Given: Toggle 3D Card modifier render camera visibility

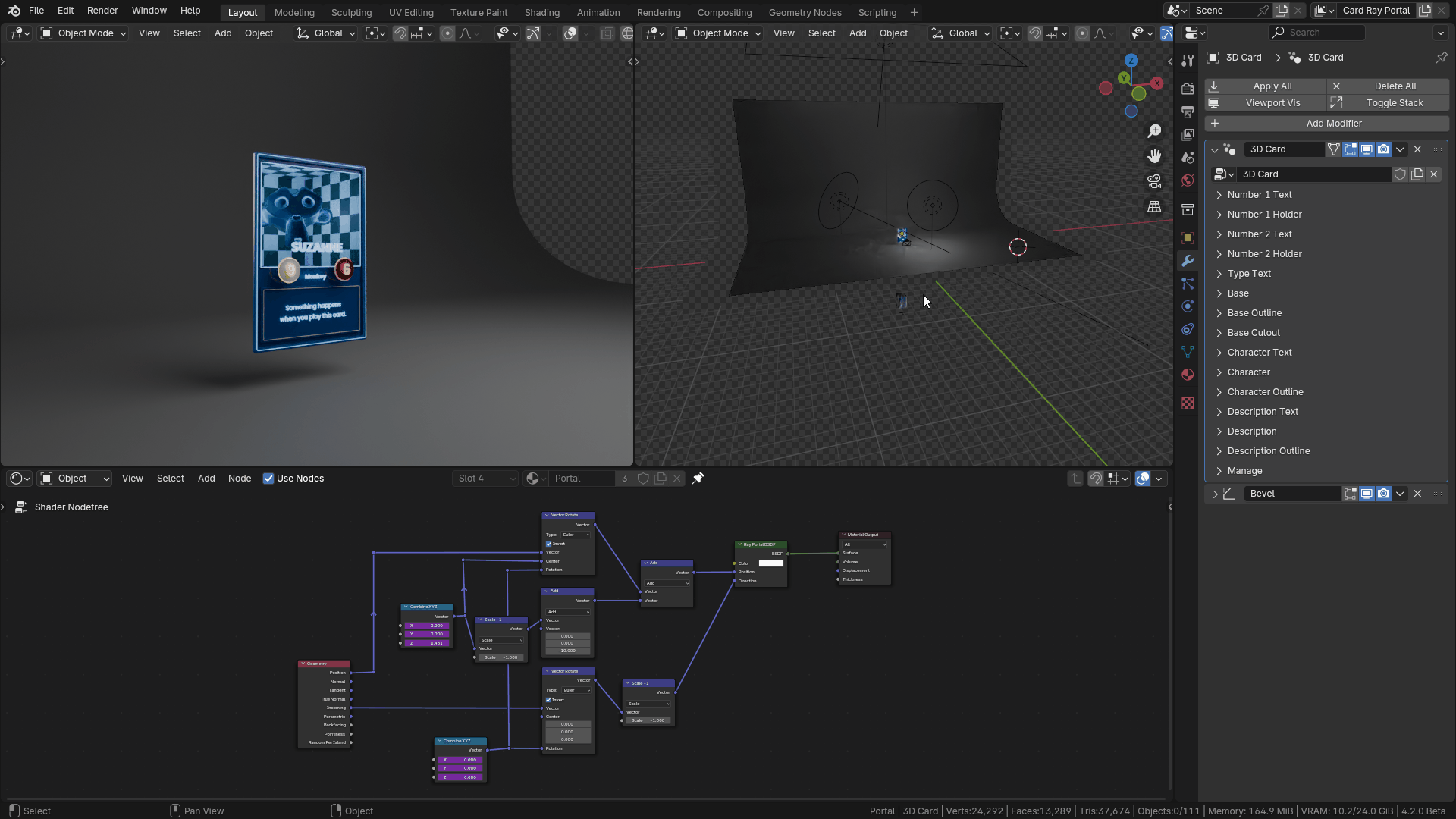Looking at the screenshot, I should point(1383,149).
